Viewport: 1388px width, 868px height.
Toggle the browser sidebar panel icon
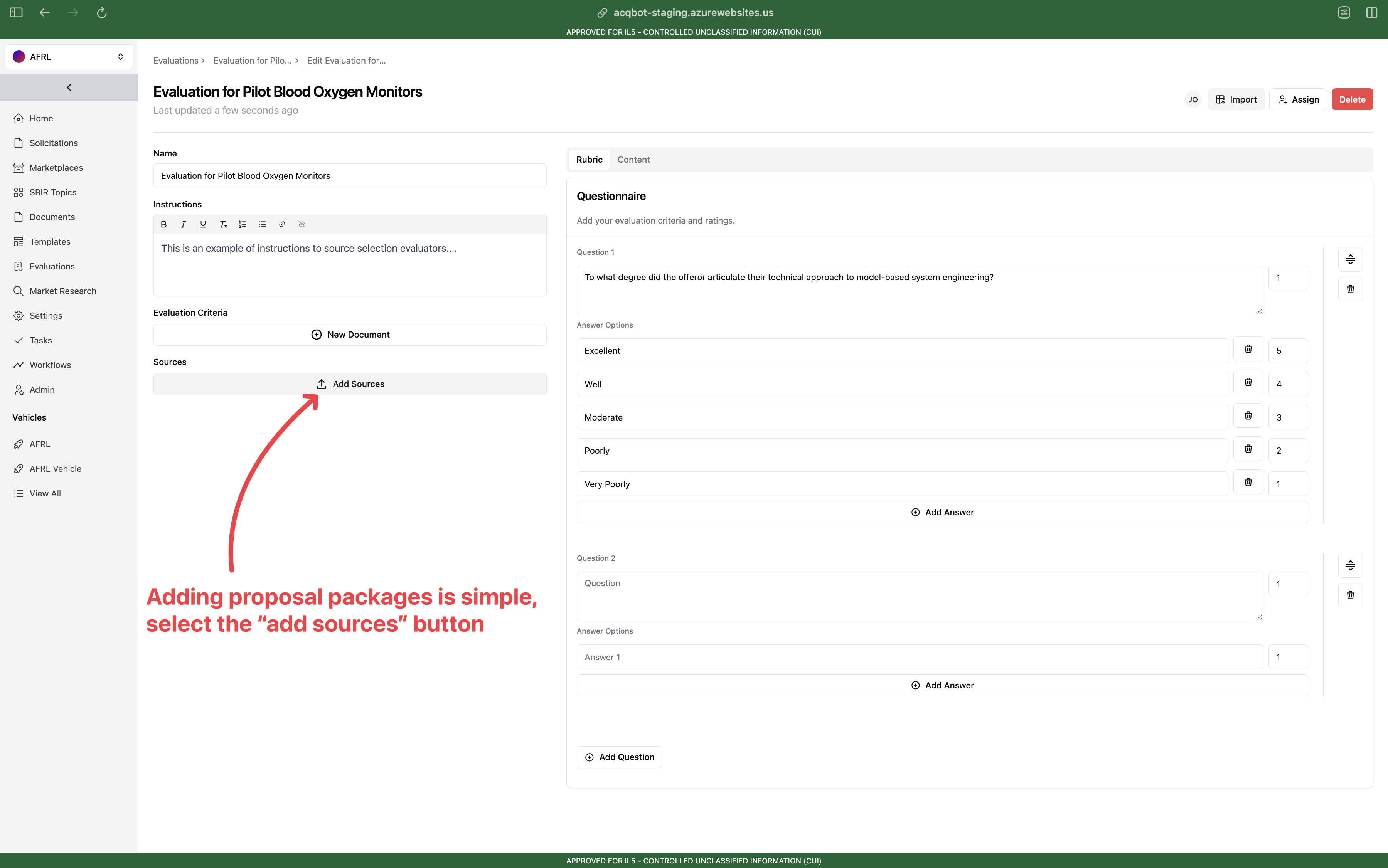16,13
